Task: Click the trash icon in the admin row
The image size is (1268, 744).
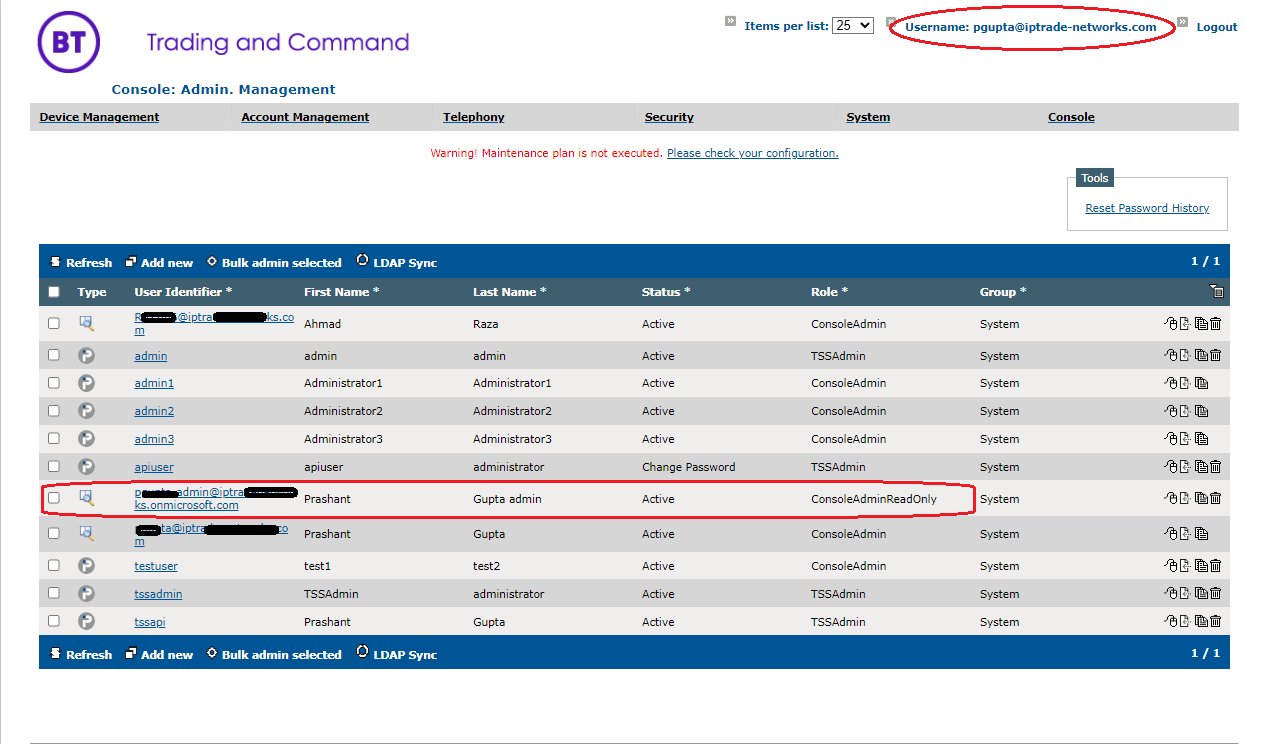Action: pyautogui.click(x=1216, y=356)
